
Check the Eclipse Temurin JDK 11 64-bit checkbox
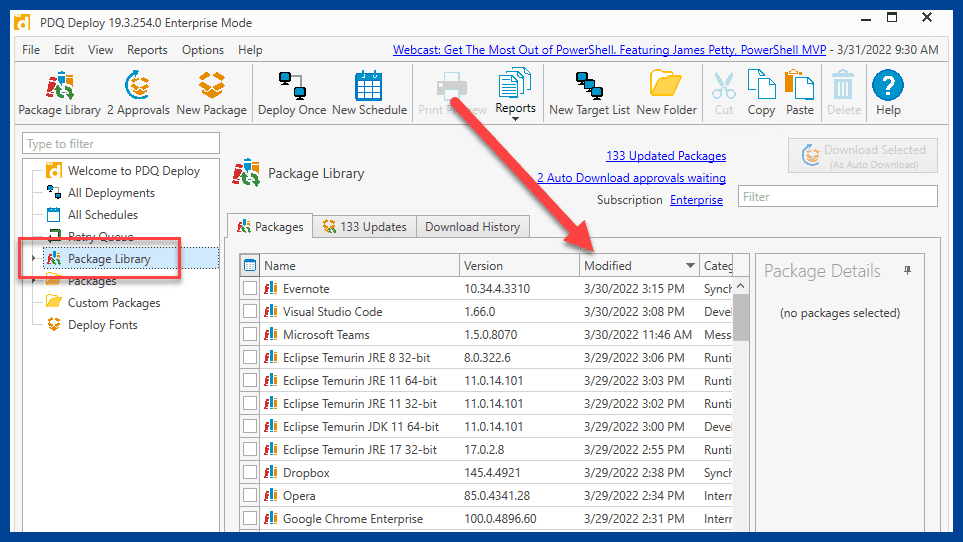tap(249, 426)
